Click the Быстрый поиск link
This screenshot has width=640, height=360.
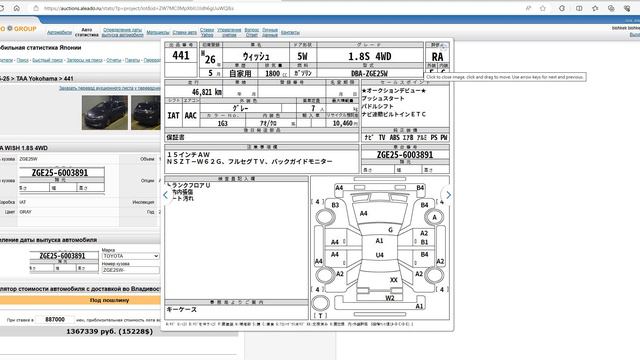[x=47, y=60]
